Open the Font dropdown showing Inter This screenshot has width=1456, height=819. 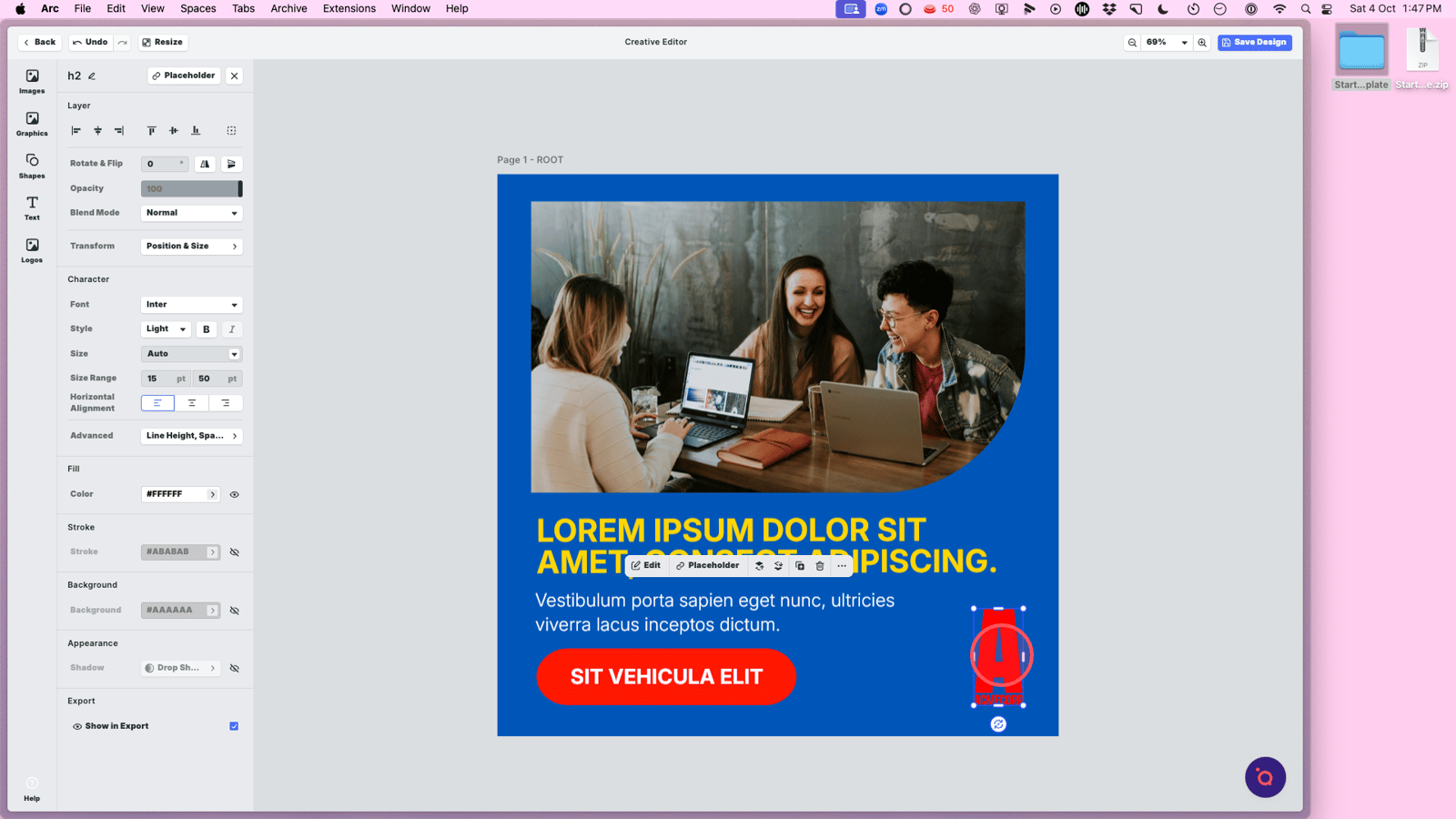pyautogui.click(x=192, y=305)
